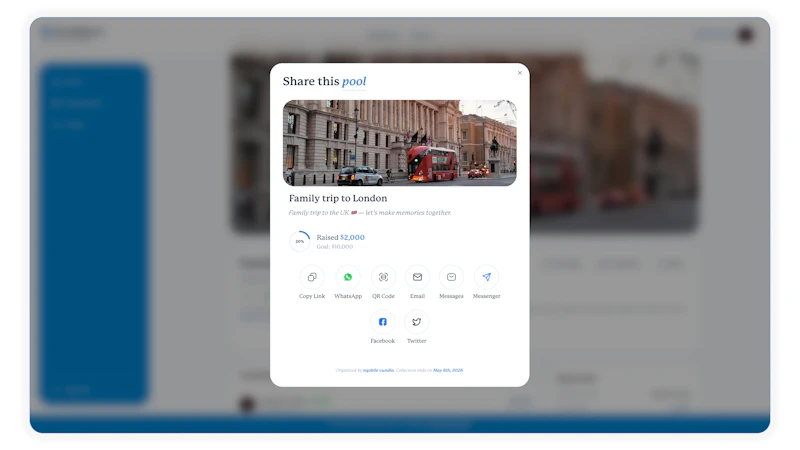Share the pool via WhatsApp icon
800x450 pixels.
(x=348, y=277)
